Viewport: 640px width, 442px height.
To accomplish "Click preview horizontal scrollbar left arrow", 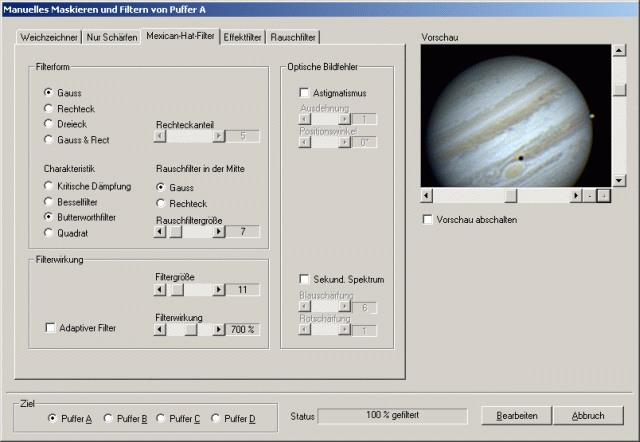I will coord(427,196).
